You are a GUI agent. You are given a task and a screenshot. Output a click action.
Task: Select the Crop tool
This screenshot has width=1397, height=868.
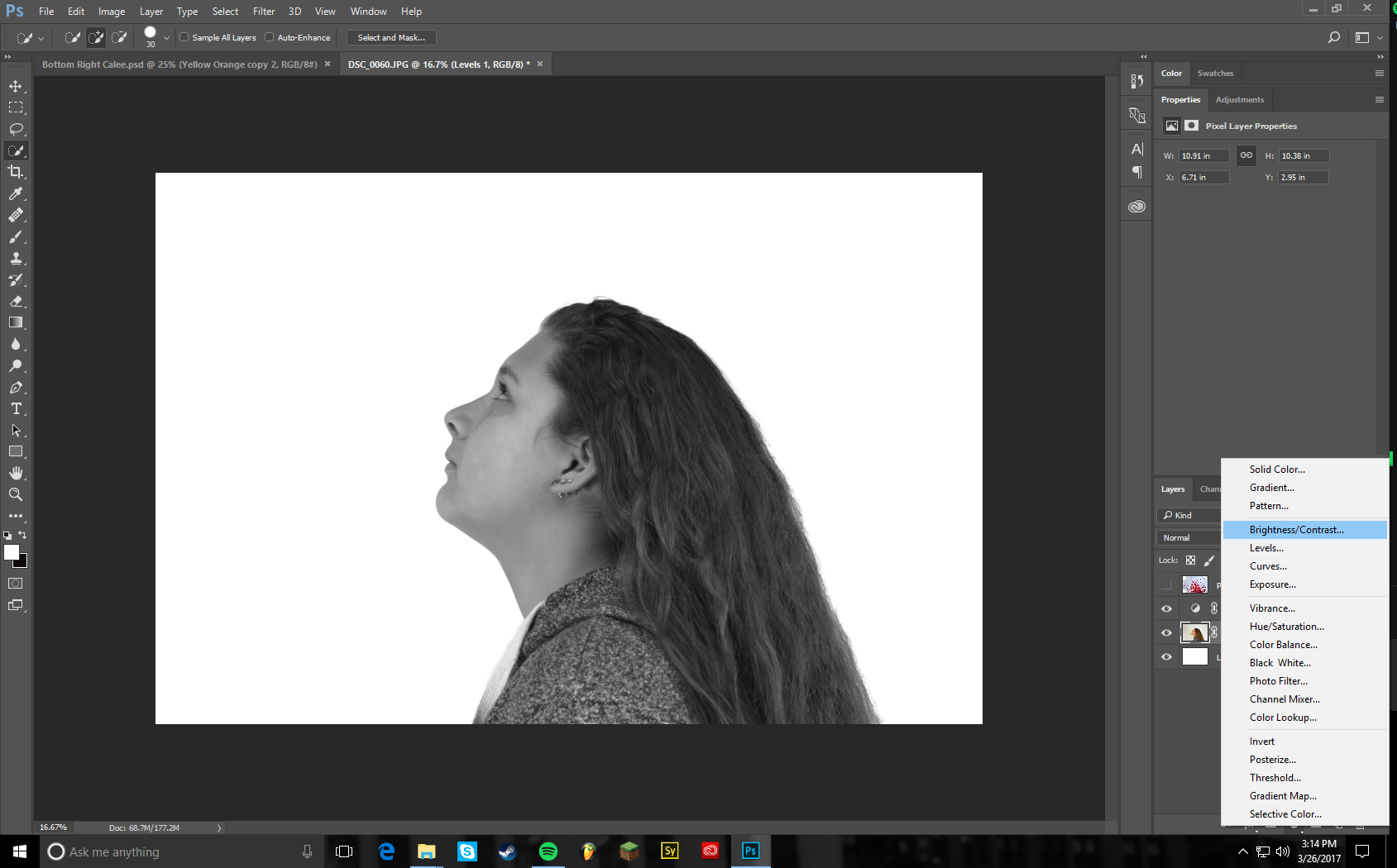pyautogui.click(x=16, y=172)
